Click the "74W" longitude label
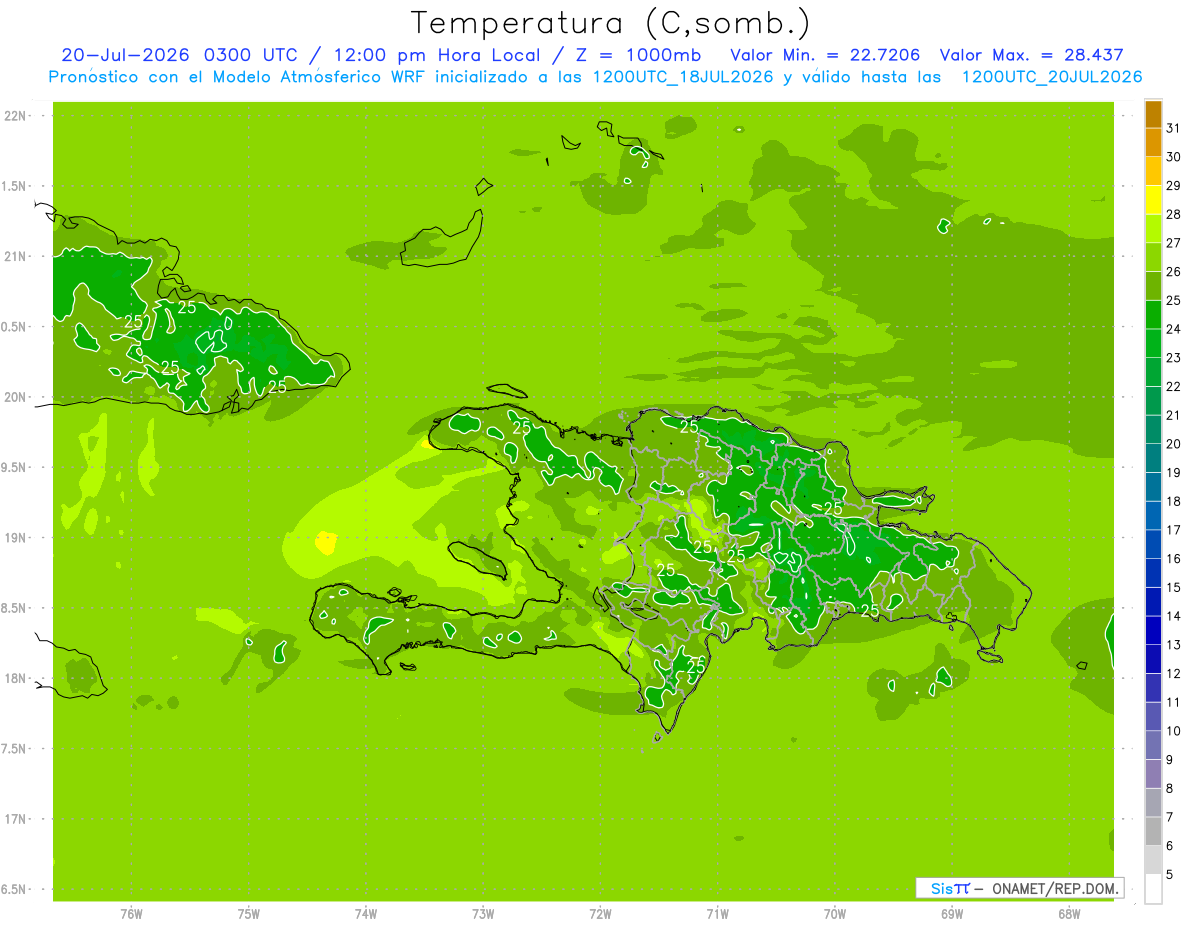1200x927 pixels. tap(366, 914)
